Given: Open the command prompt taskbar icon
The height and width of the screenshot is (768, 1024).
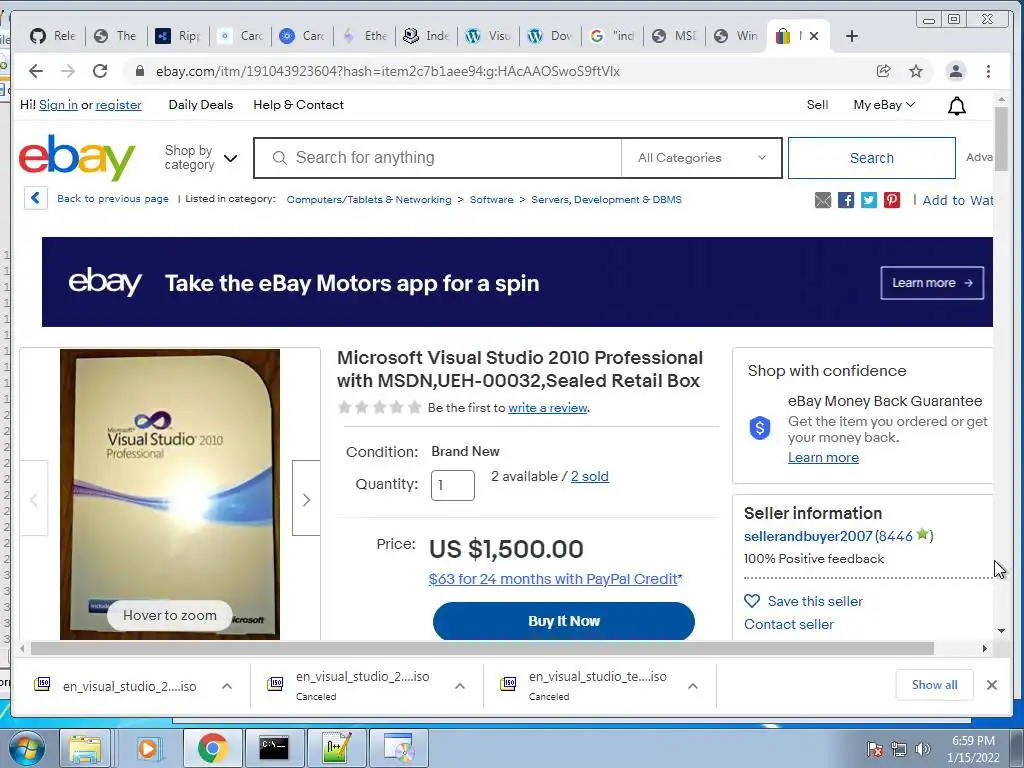Looking at the screenshot, I should pos(274,748).
